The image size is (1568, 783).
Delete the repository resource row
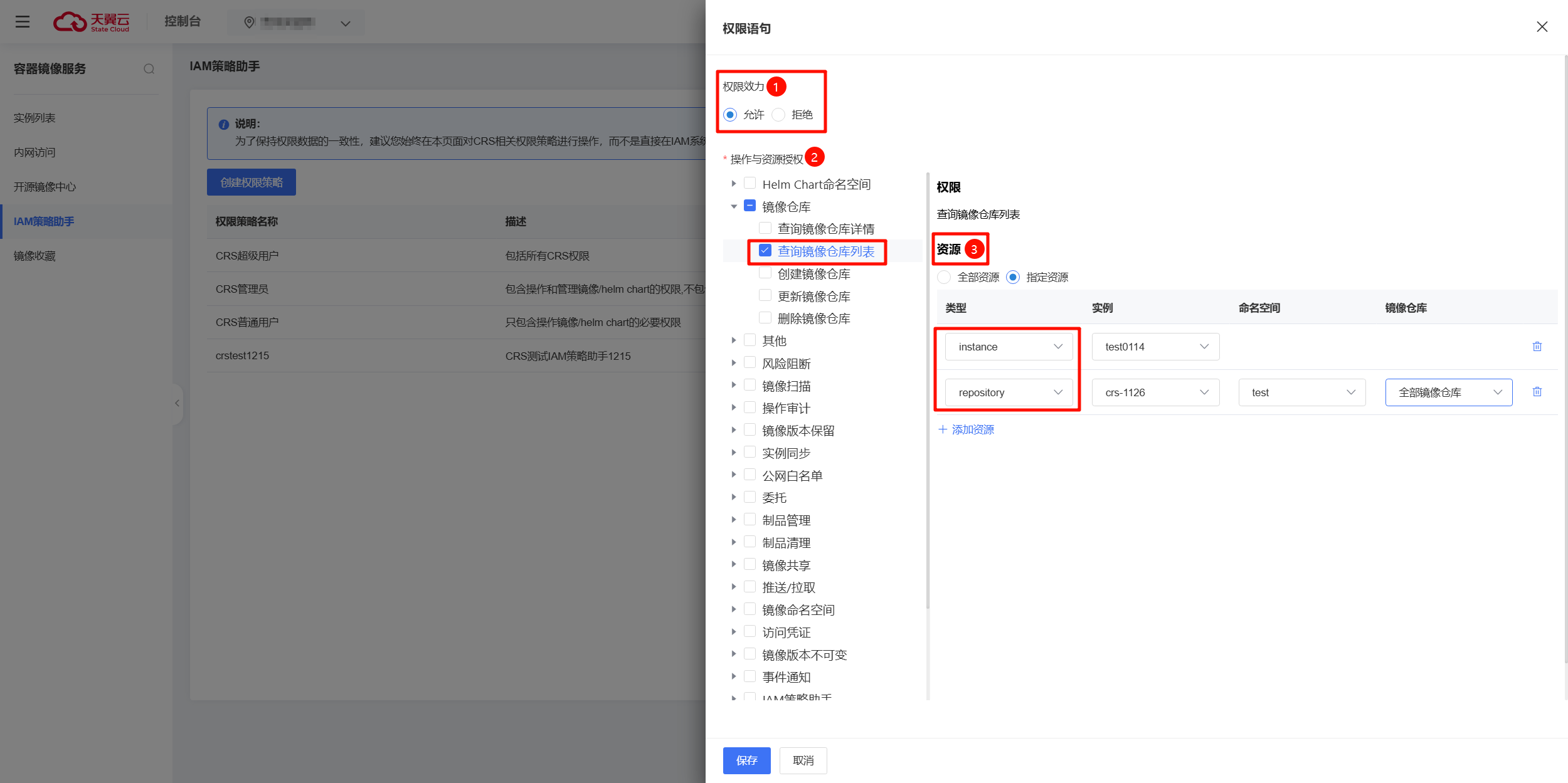click(1537, 392)
